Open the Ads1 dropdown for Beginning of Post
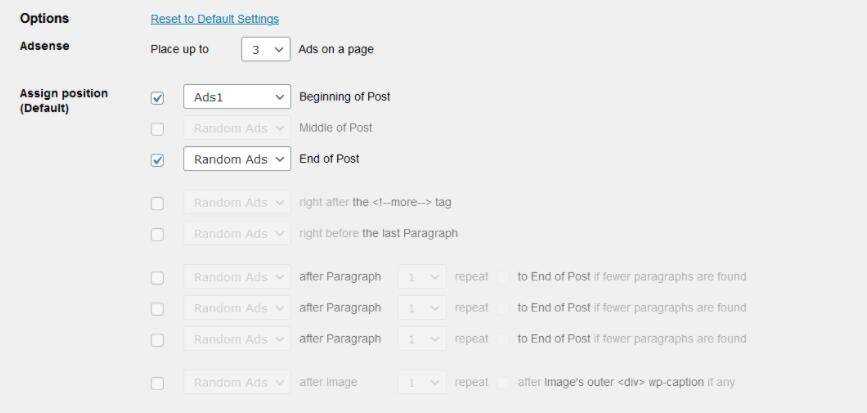Screen dimensions: 867x413 point(237,97)
